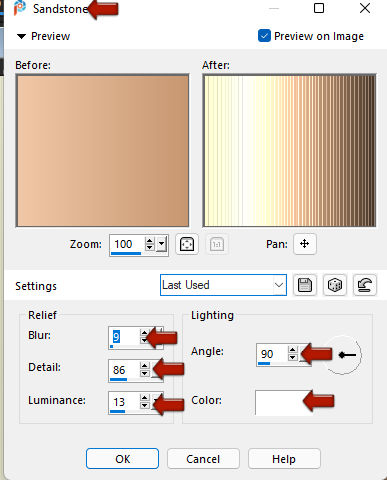Click the lighting angle dial control
The image size is (387, 480).
point(343,355)
